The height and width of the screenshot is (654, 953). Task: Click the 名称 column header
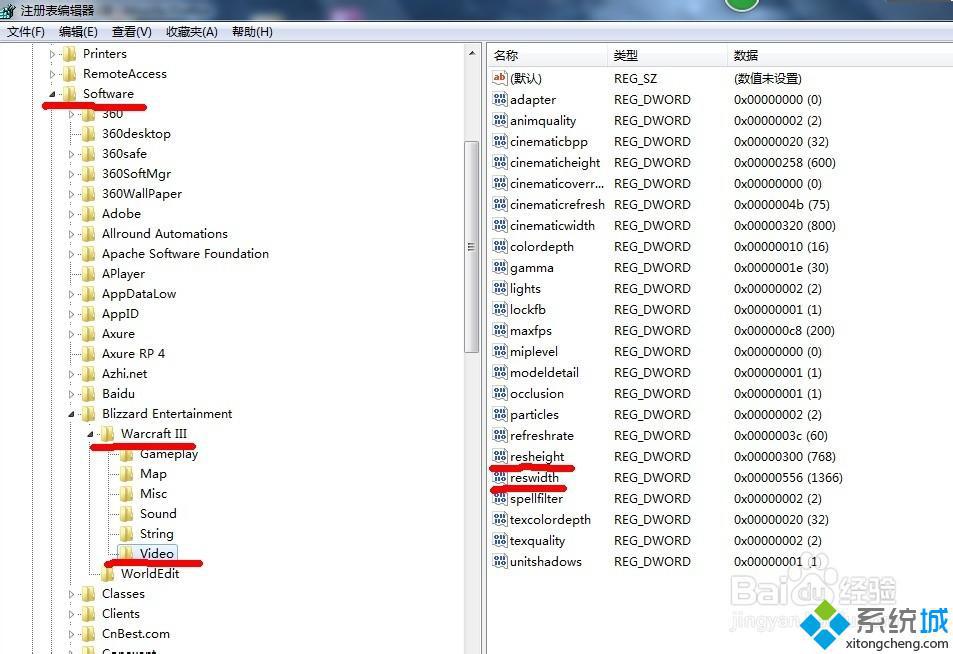[x=507, y=56]
